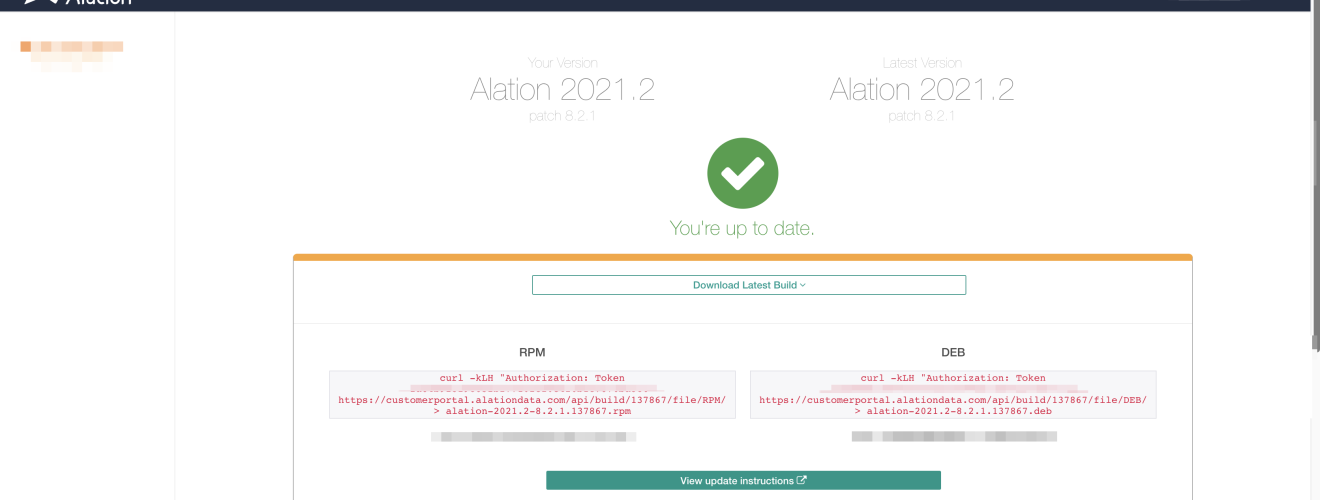The image size is (1320, 500).
Task: Click the green up-to-date checkmark icon
Action: click(743, 173)
